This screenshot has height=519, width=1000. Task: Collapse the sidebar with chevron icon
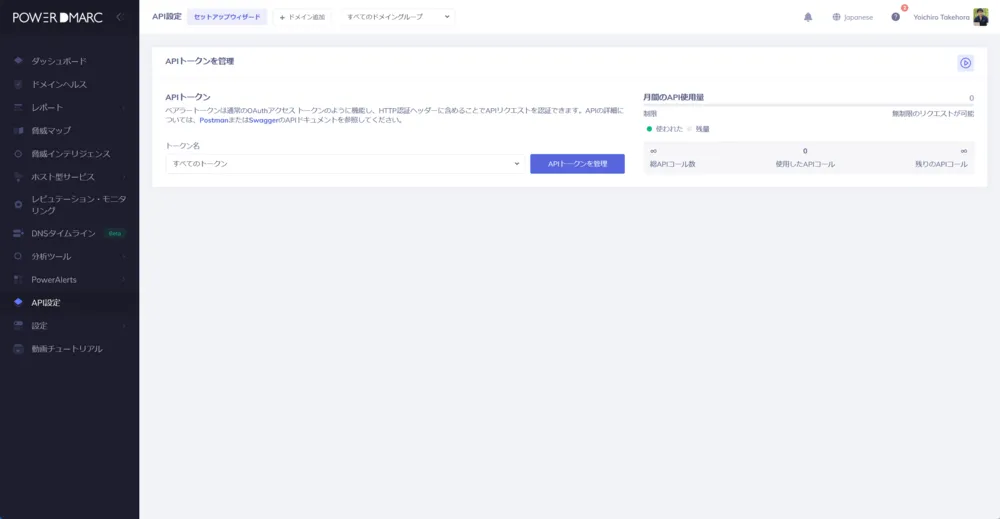(x=119, y=17)
